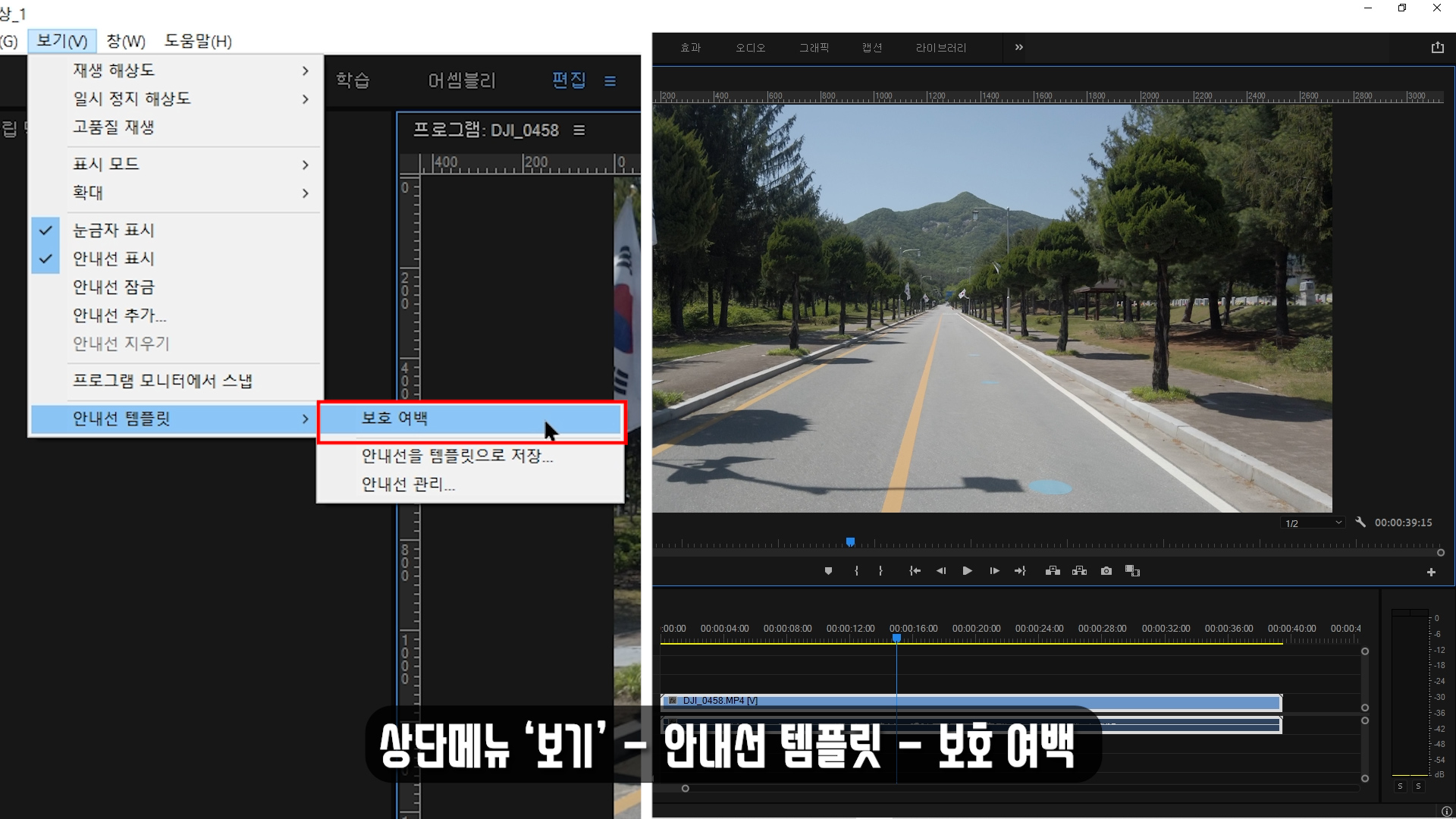
Task: Open the button editor plus icon
Action: point(1431,573)
